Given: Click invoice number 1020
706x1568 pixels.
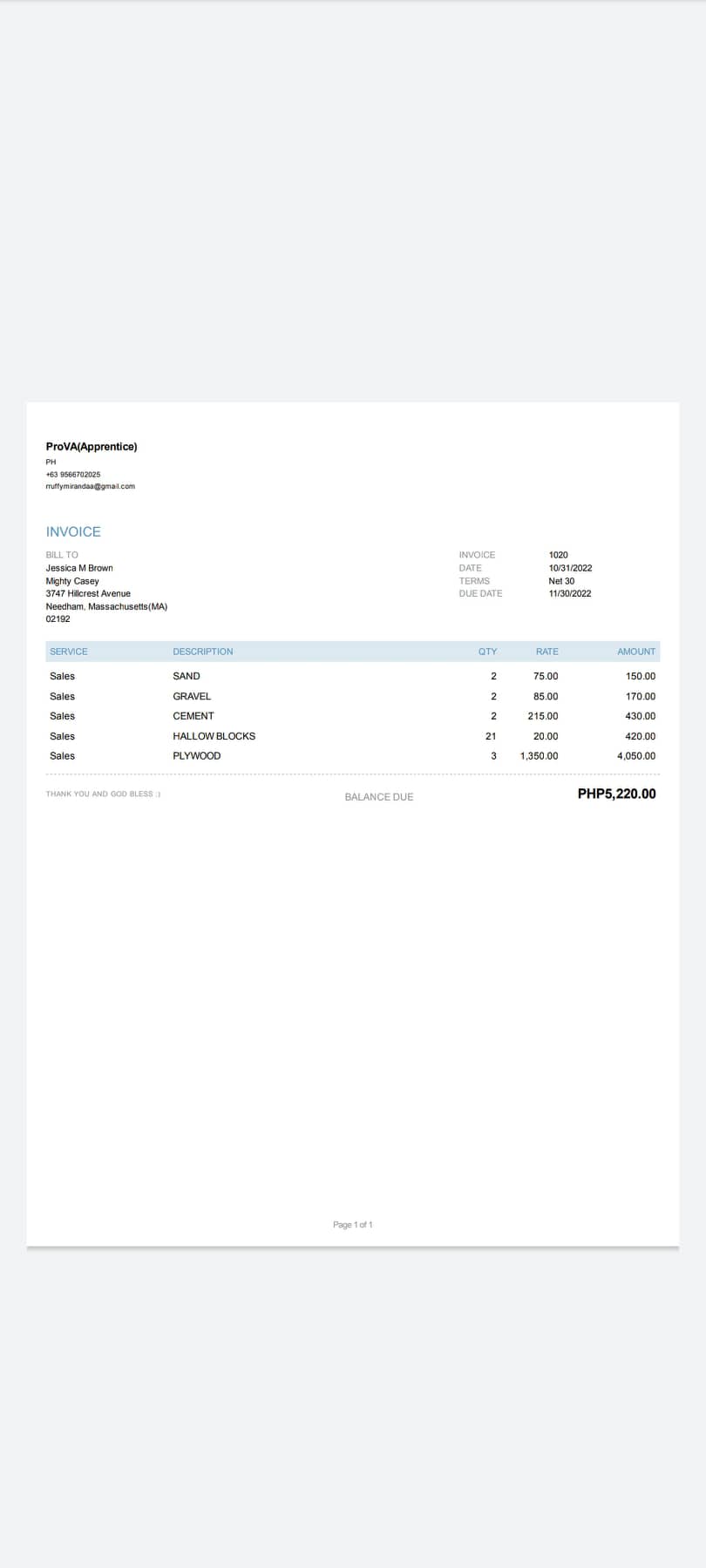Looking at the screenshot, I should pos(559,555).
